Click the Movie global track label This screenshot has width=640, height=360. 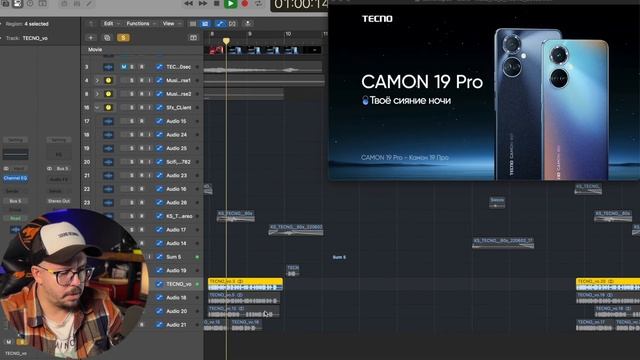coord(95,49)
